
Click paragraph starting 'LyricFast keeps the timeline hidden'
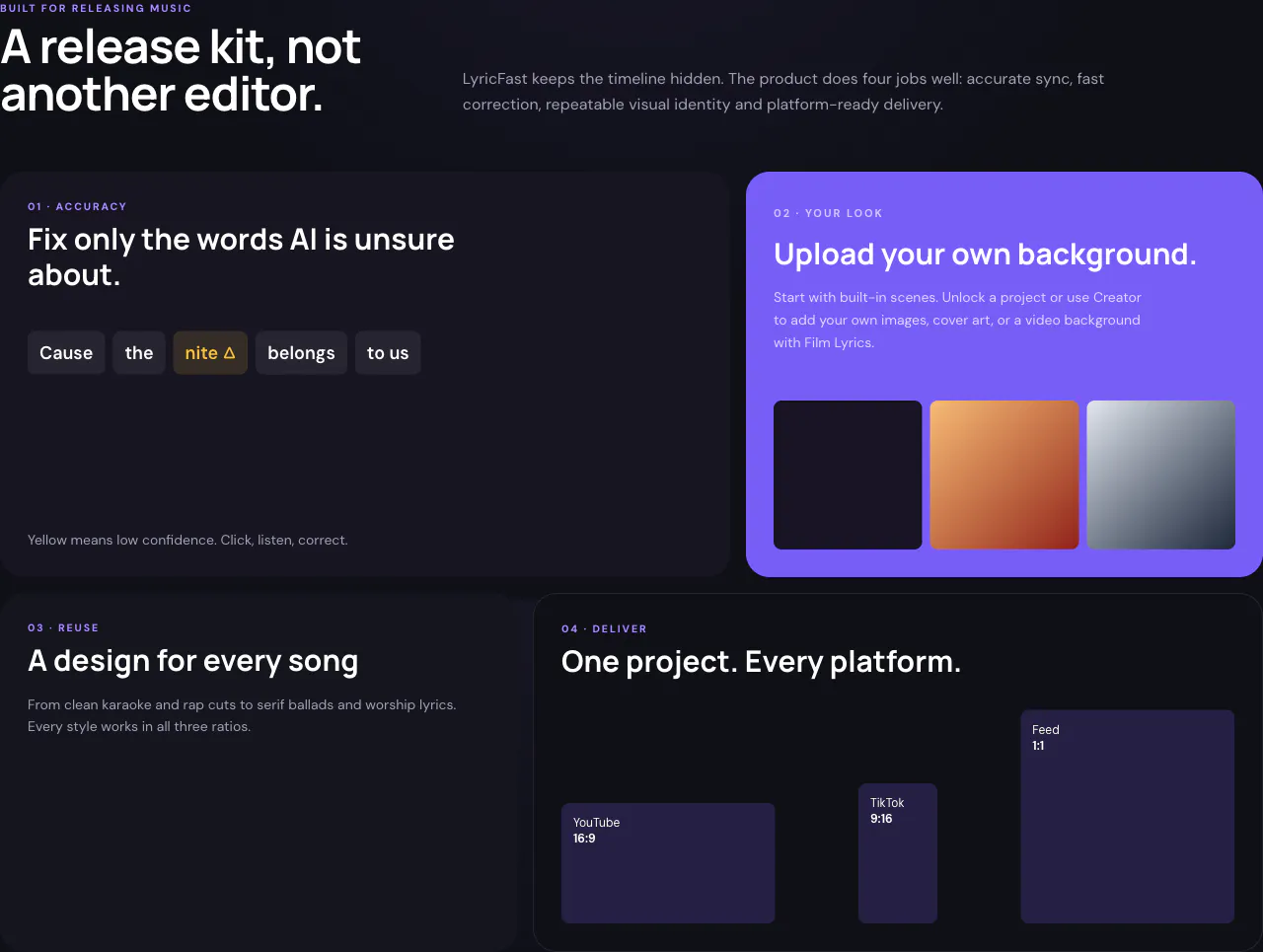click(783, 92)
